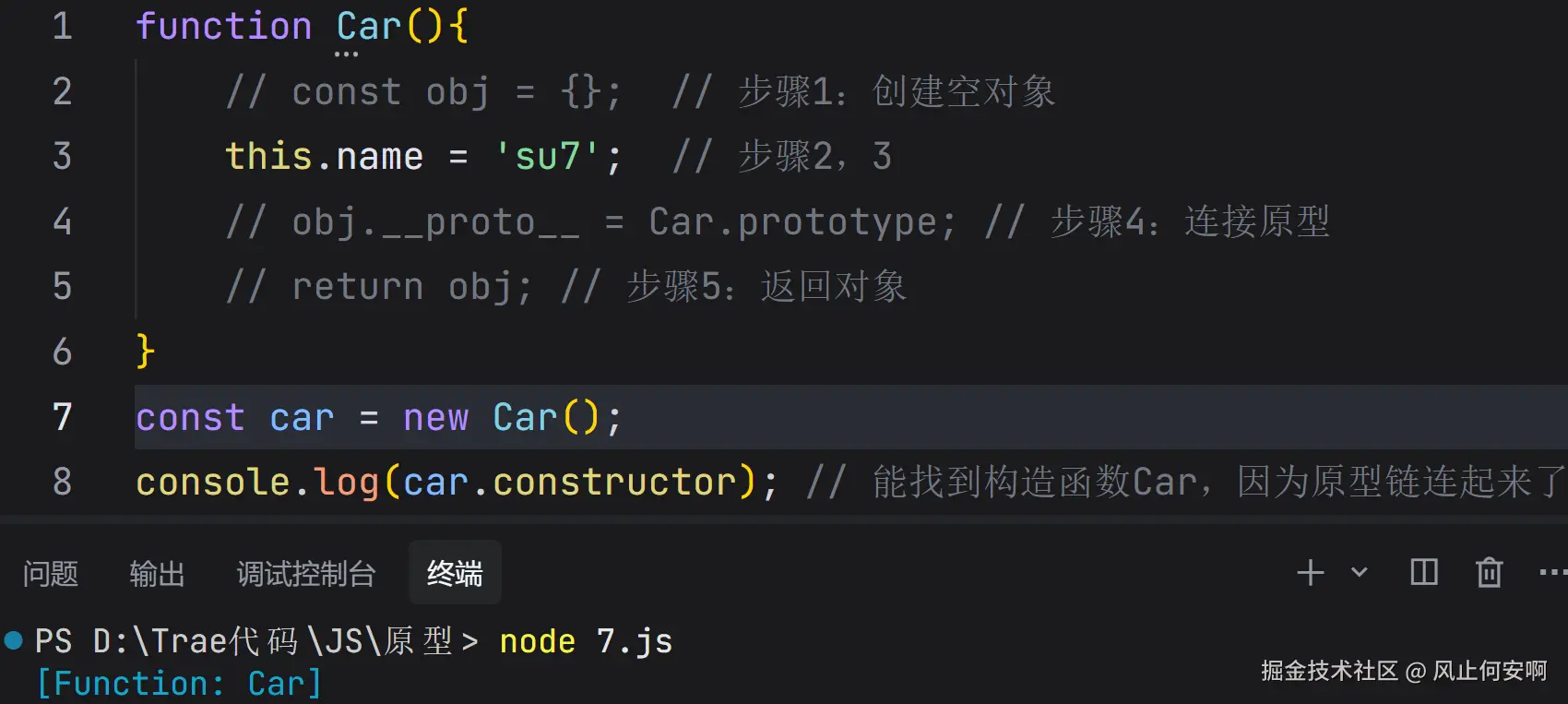This screenshot has width=1568, height=704.
Task: Open the panel's more actions ellipsis
Action: [x=1551, y=573]
